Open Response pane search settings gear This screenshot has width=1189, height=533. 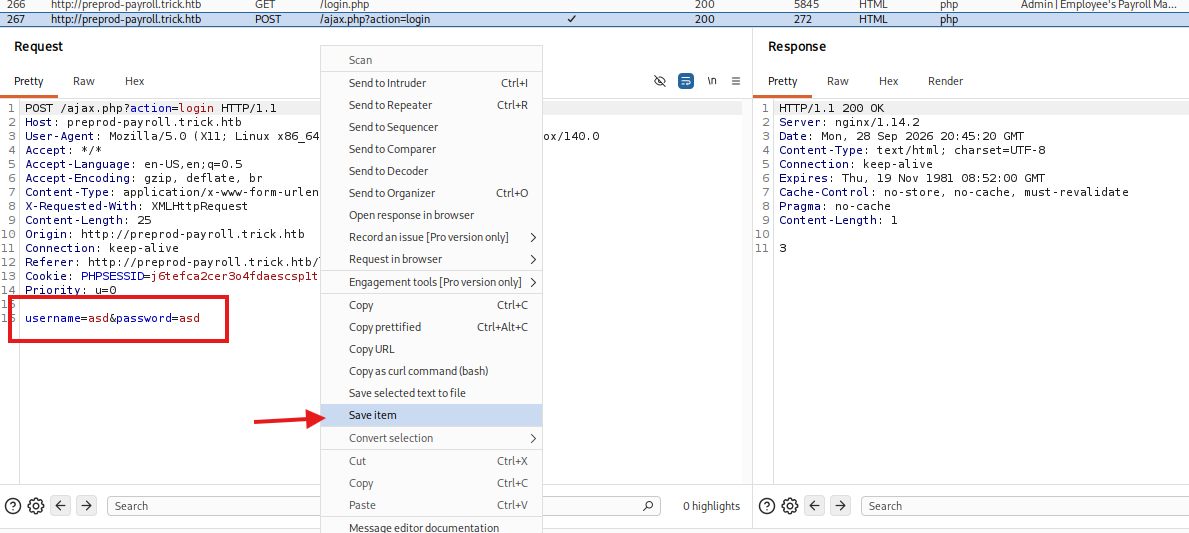point(790,506)
